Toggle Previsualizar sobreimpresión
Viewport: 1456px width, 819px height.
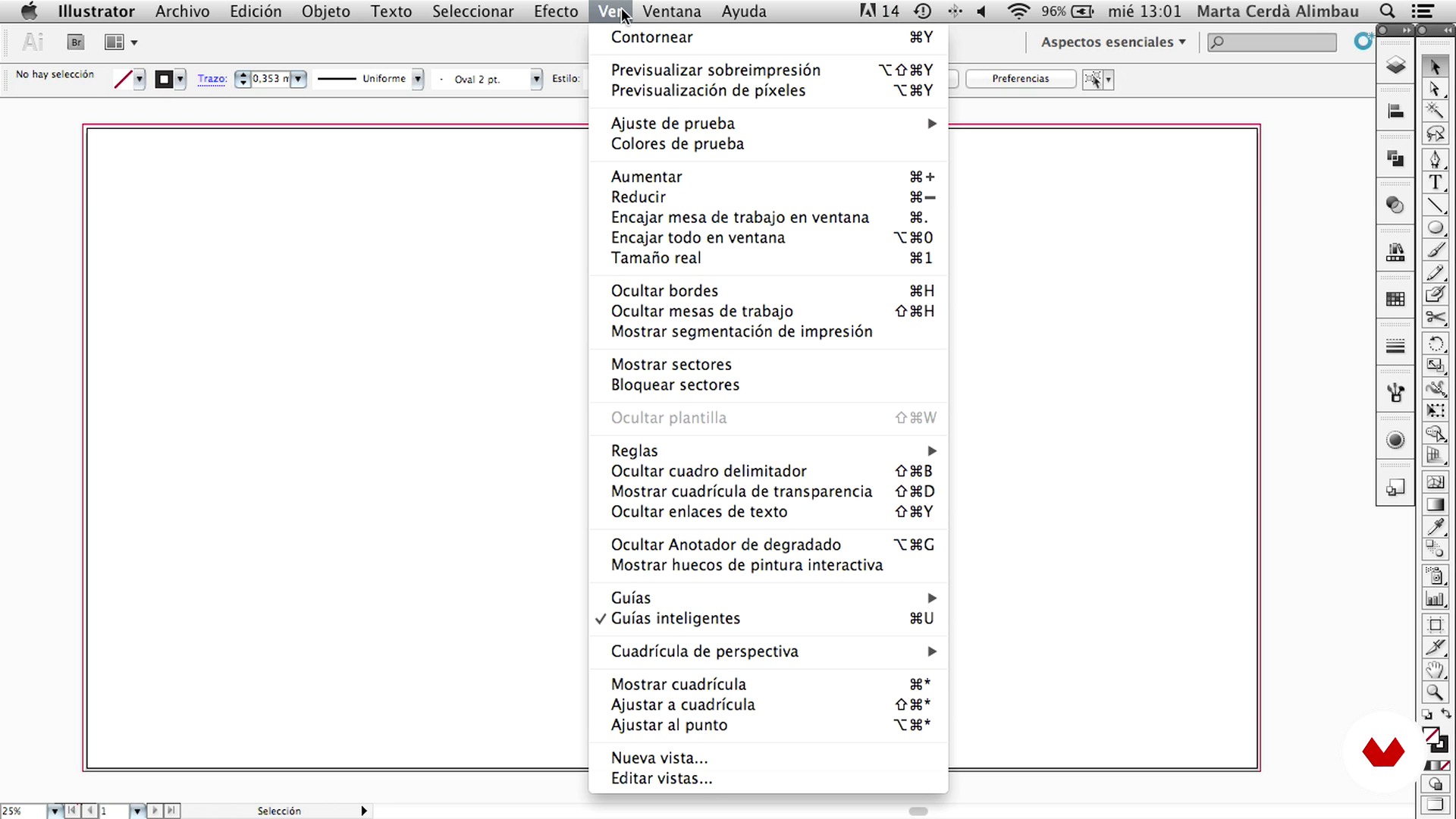[x=768, y=70]
